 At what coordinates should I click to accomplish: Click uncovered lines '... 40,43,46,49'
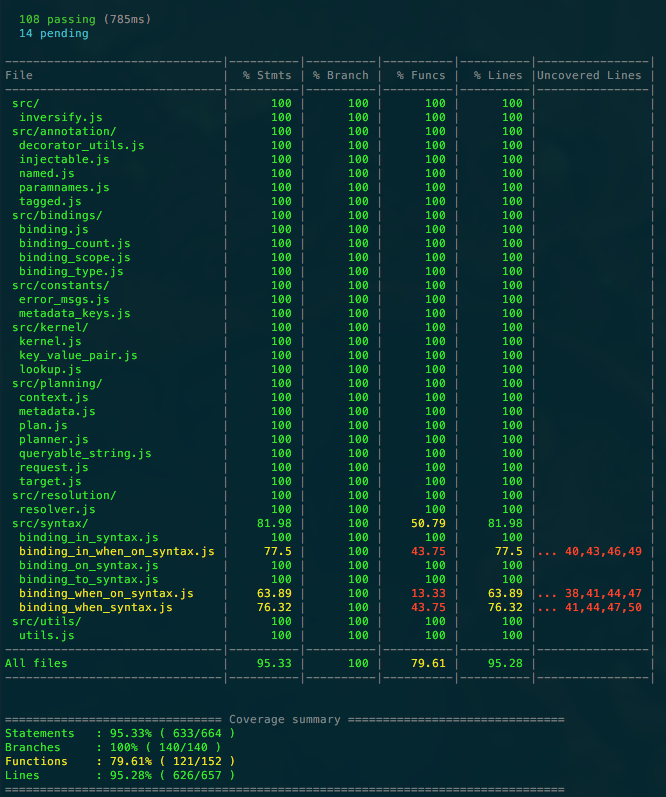pos(590,551)
